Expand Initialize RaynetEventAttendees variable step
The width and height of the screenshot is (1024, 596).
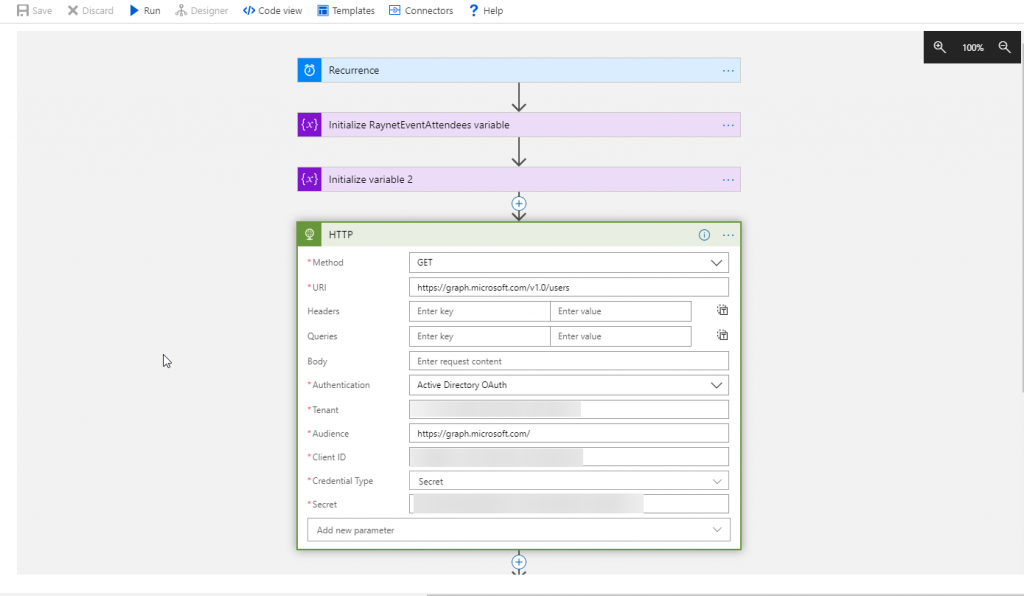[x=519, y=125]
